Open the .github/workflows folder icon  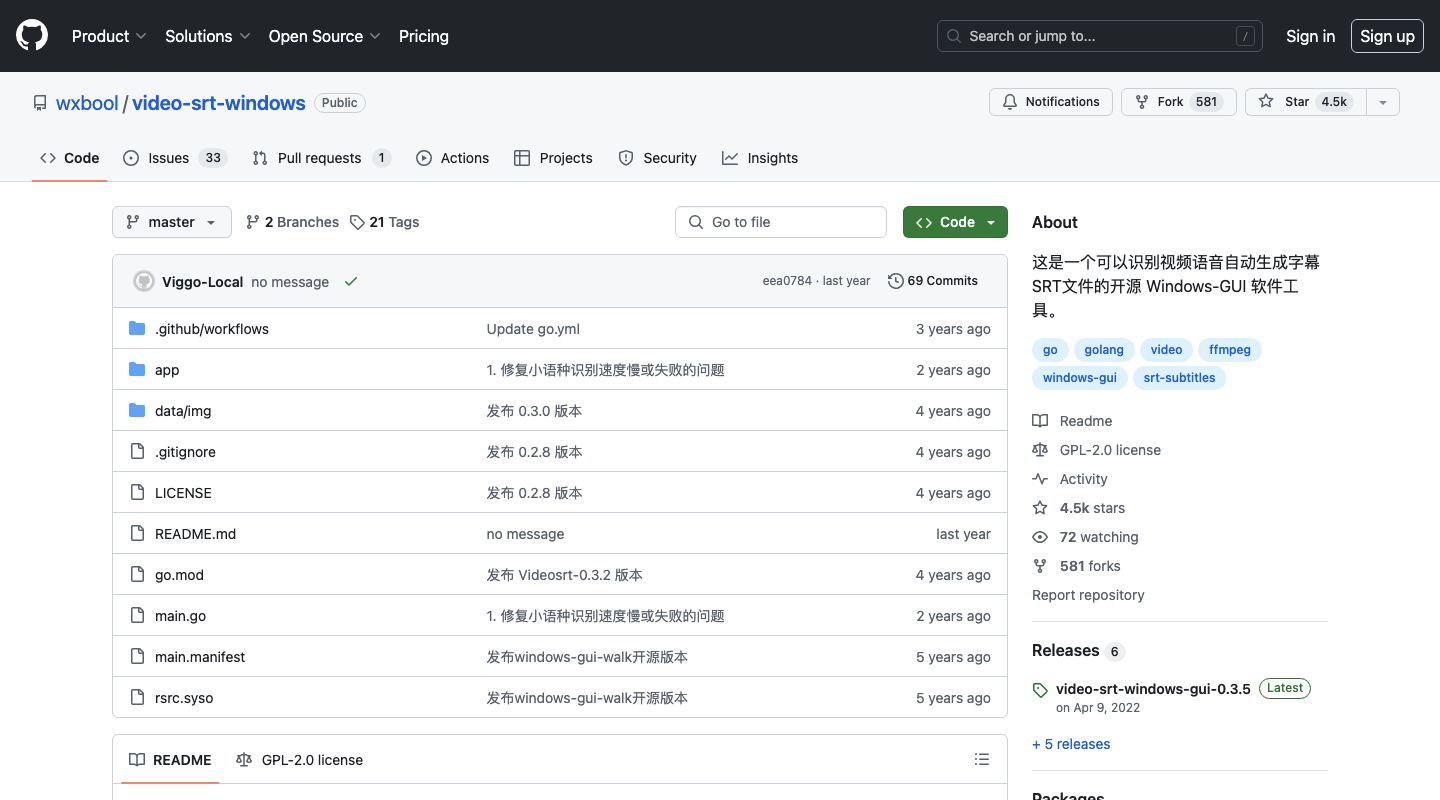[137, 329]
